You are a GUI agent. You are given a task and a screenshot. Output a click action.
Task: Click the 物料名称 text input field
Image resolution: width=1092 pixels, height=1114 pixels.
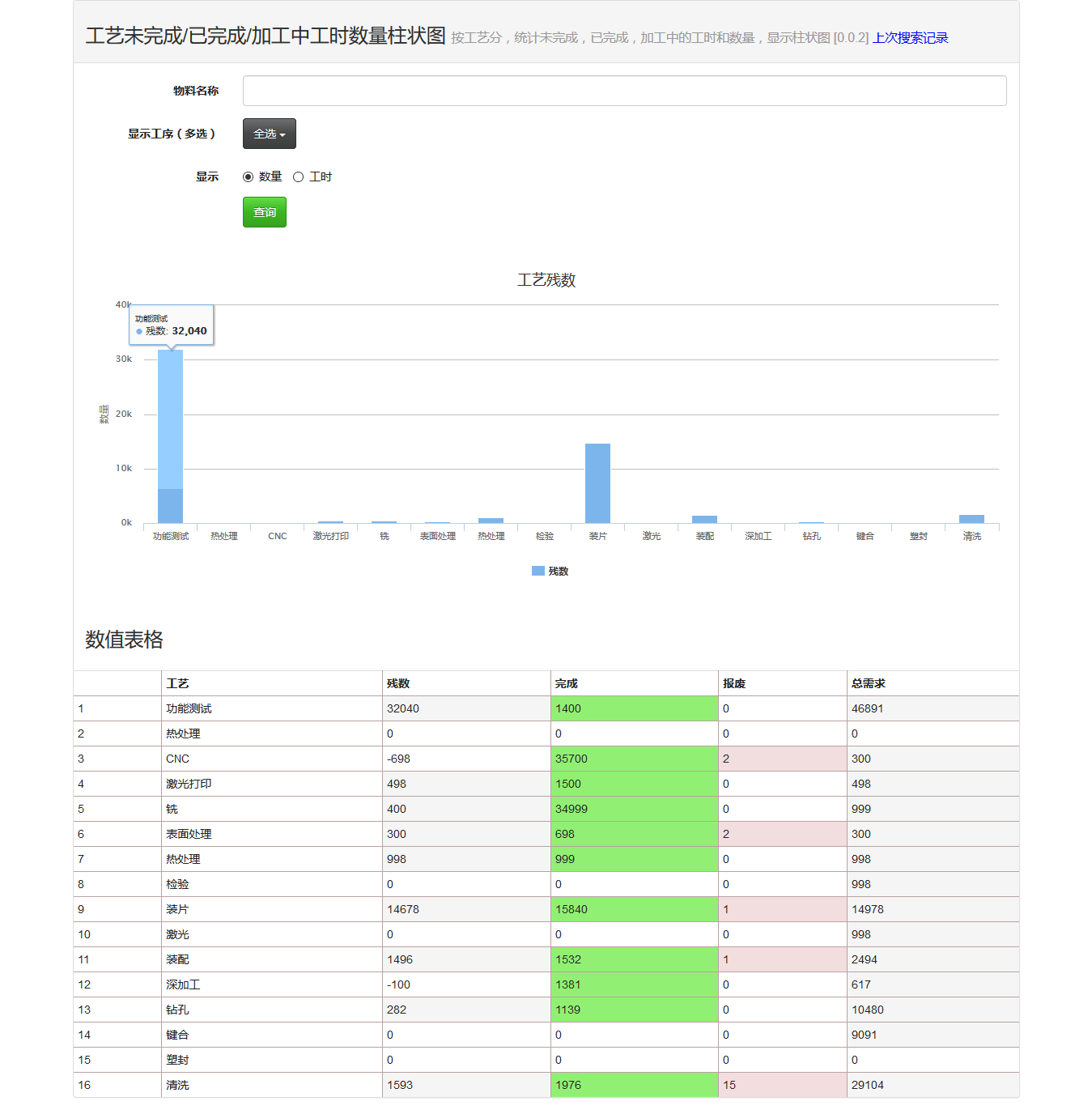click(624, 91)
